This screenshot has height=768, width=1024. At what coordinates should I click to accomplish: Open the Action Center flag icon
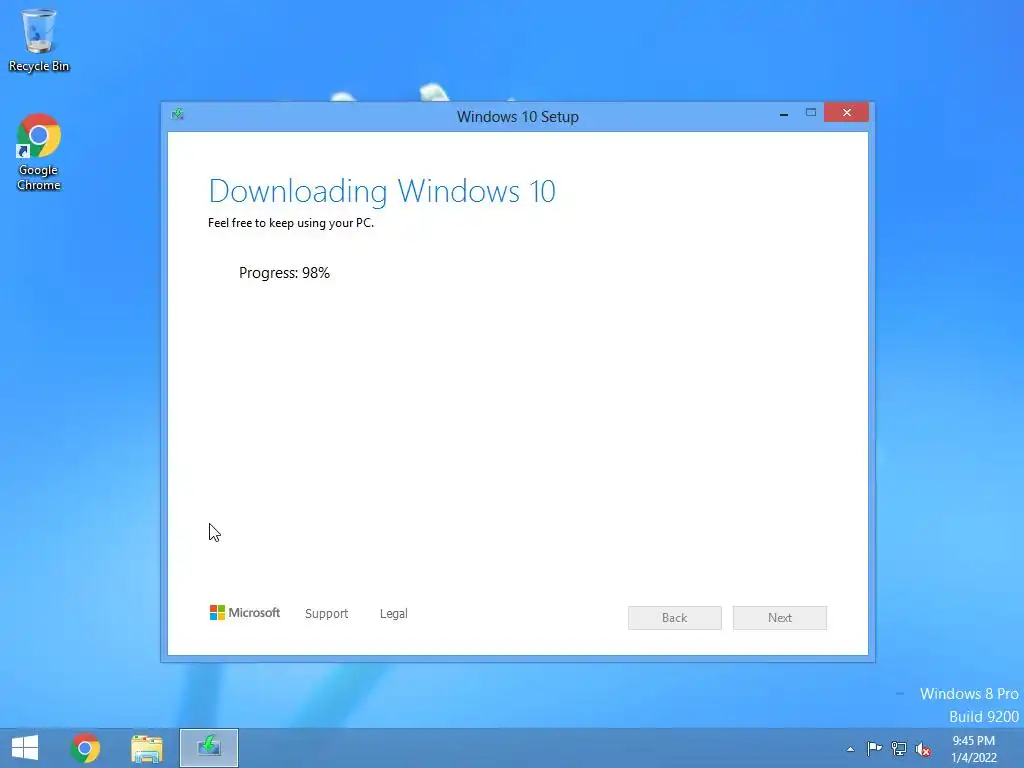[x=874, y=748]
